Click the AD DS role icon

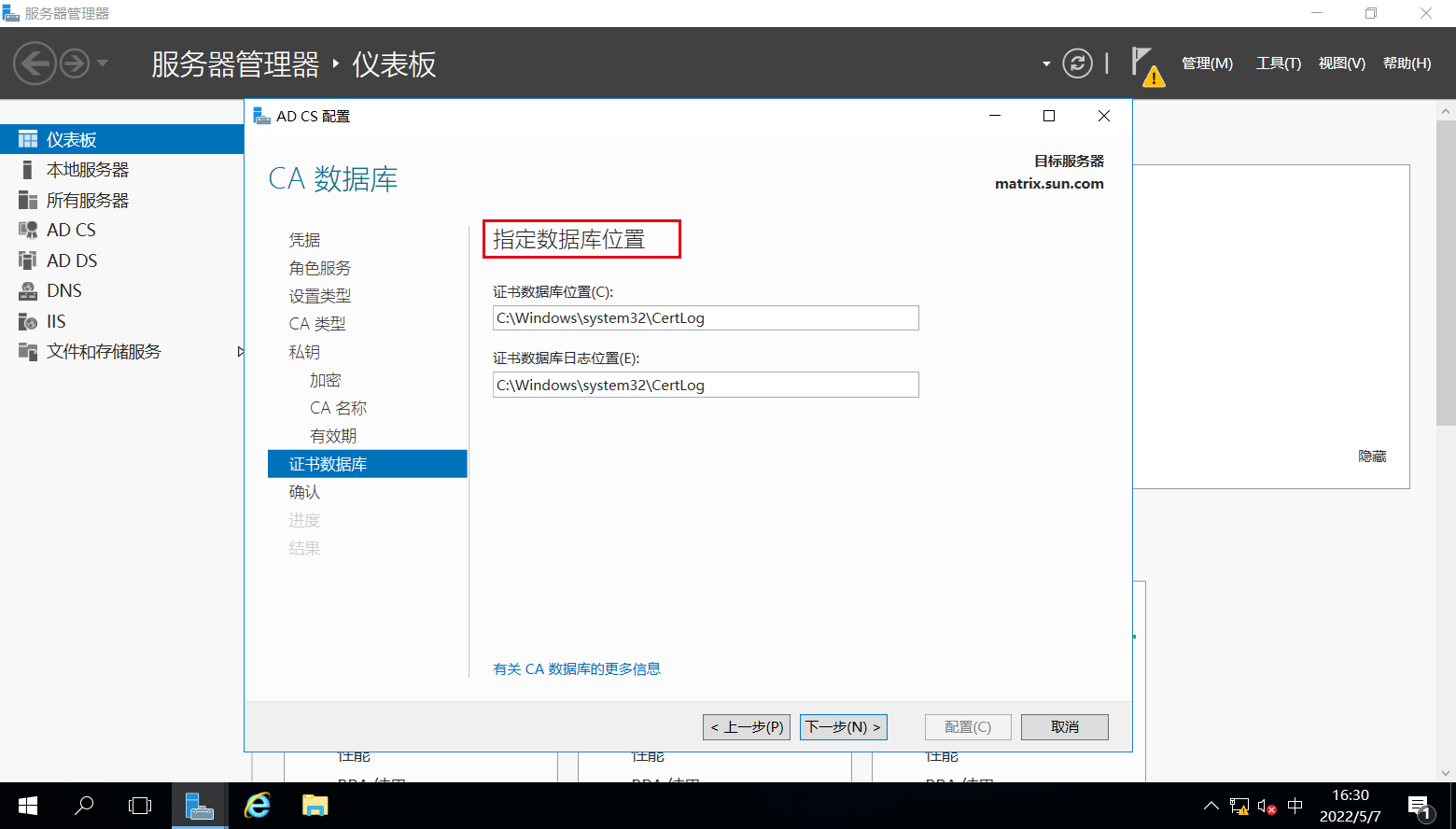[x=28, y=260]
